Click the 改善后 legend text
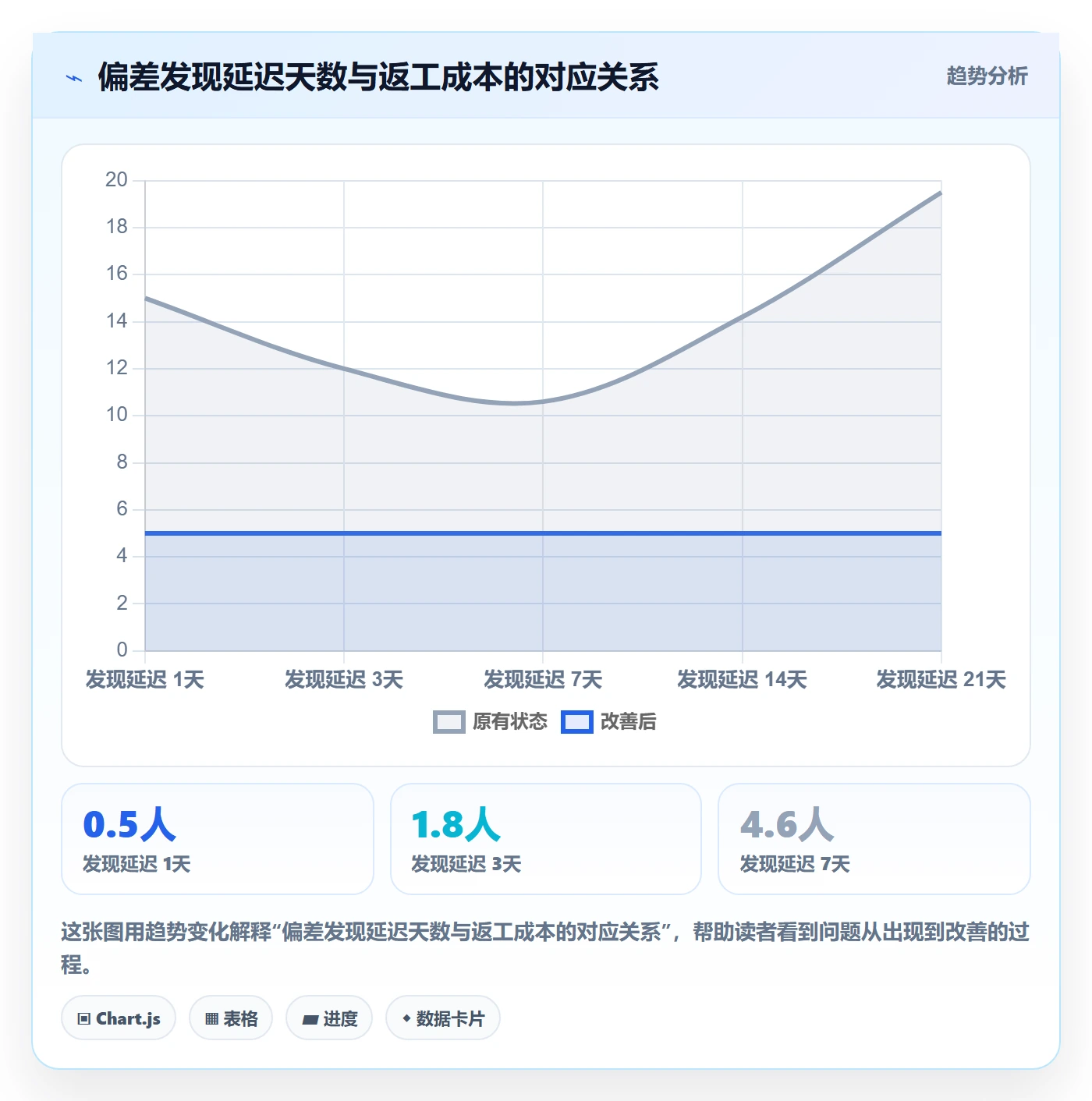Screen dimensions: 1092x1101 click(628, 722)
